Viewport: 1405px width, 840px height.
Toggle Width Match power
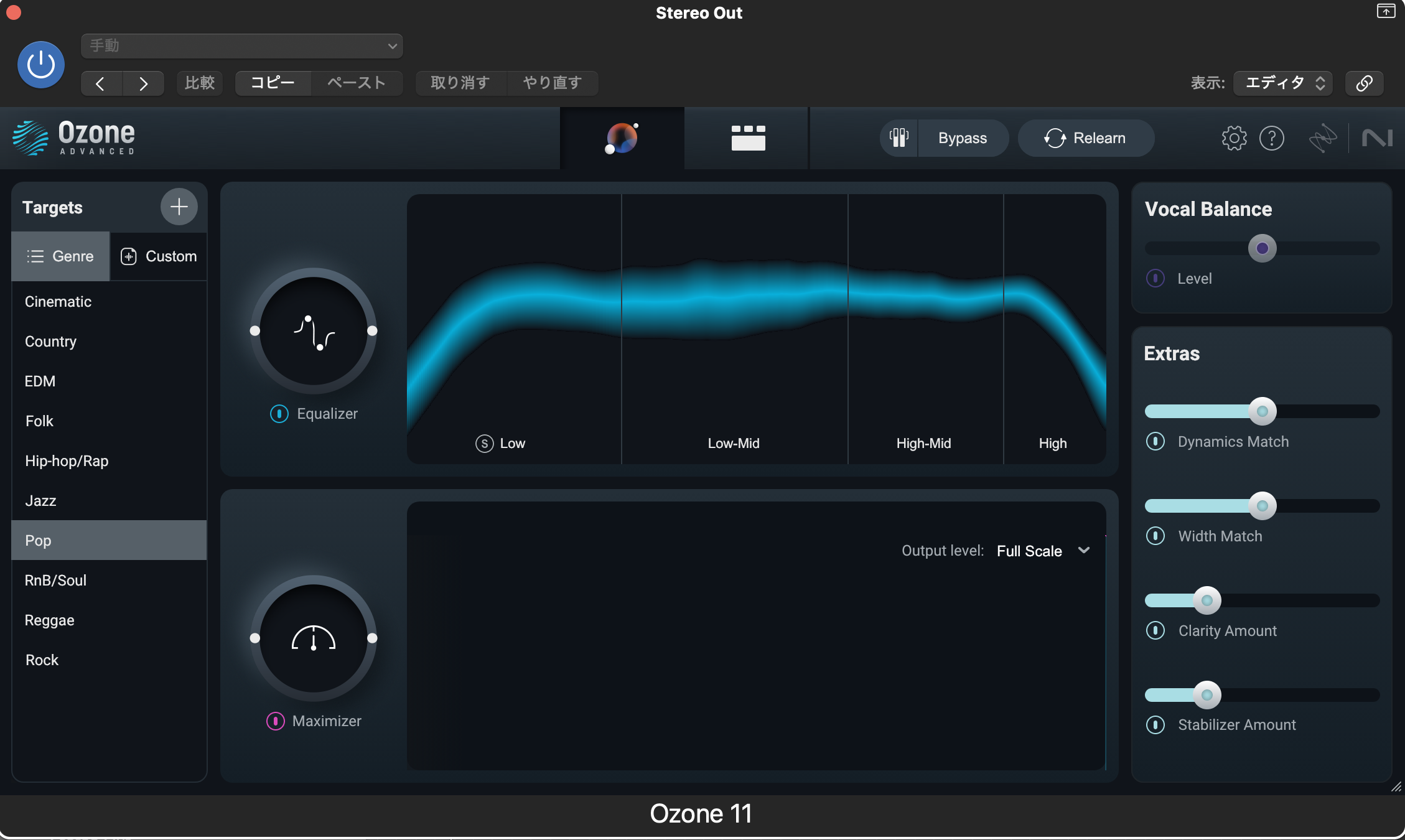(1155, 536)
